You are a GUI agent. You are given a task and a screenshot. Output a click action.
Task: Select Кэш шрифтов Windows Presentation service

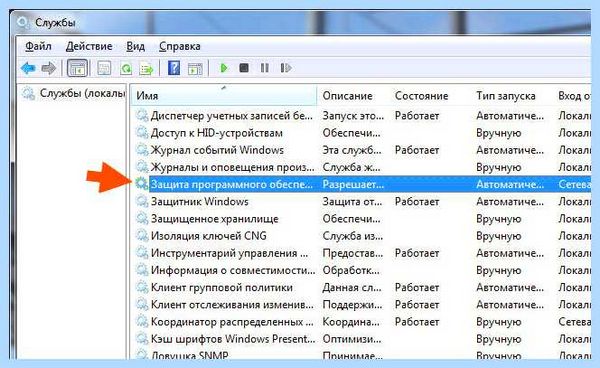233,339
